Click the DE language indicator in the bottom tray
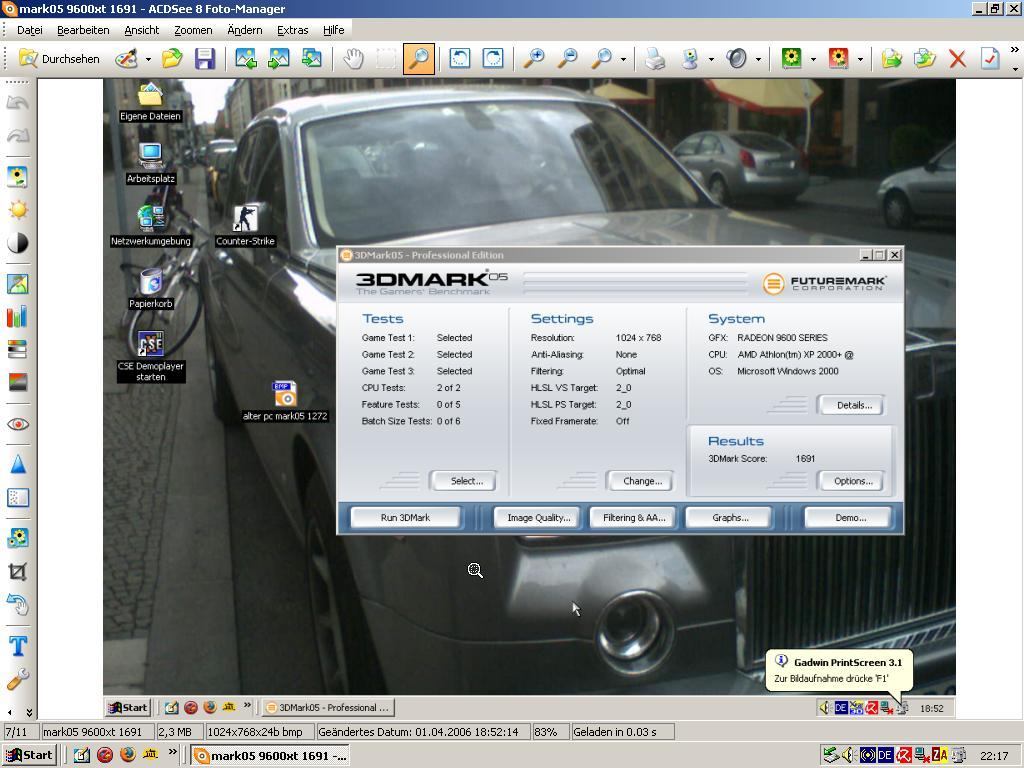The width and height of the screenshot is (1024, 768). point(885,756)
